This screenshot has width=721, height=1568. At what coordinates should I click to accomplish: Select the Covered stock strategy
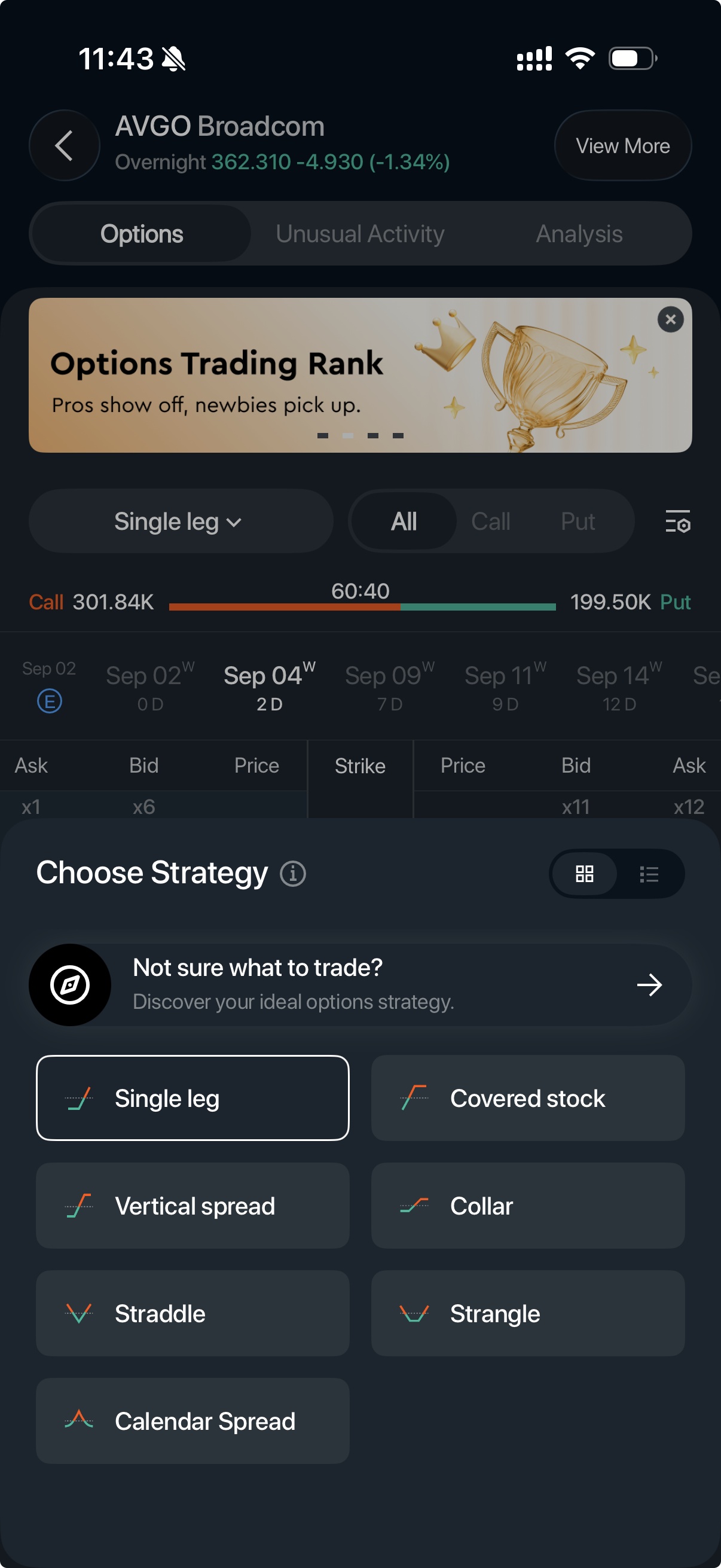[x=527, y=1098]
